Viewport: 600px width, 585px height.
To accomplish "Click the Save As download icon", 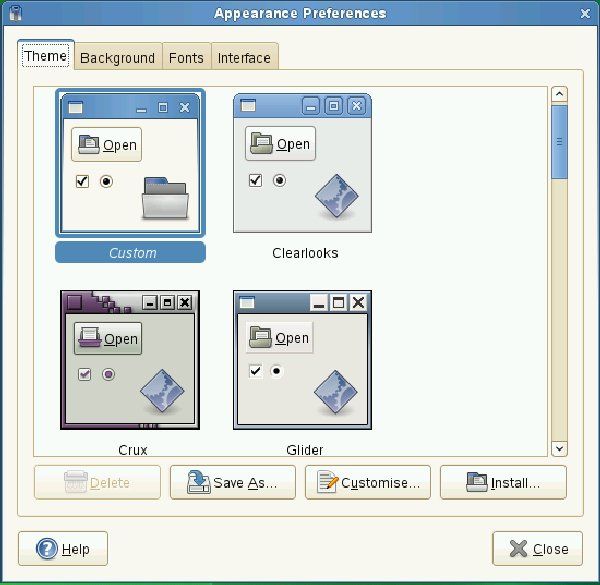I will tap(198, 482).
